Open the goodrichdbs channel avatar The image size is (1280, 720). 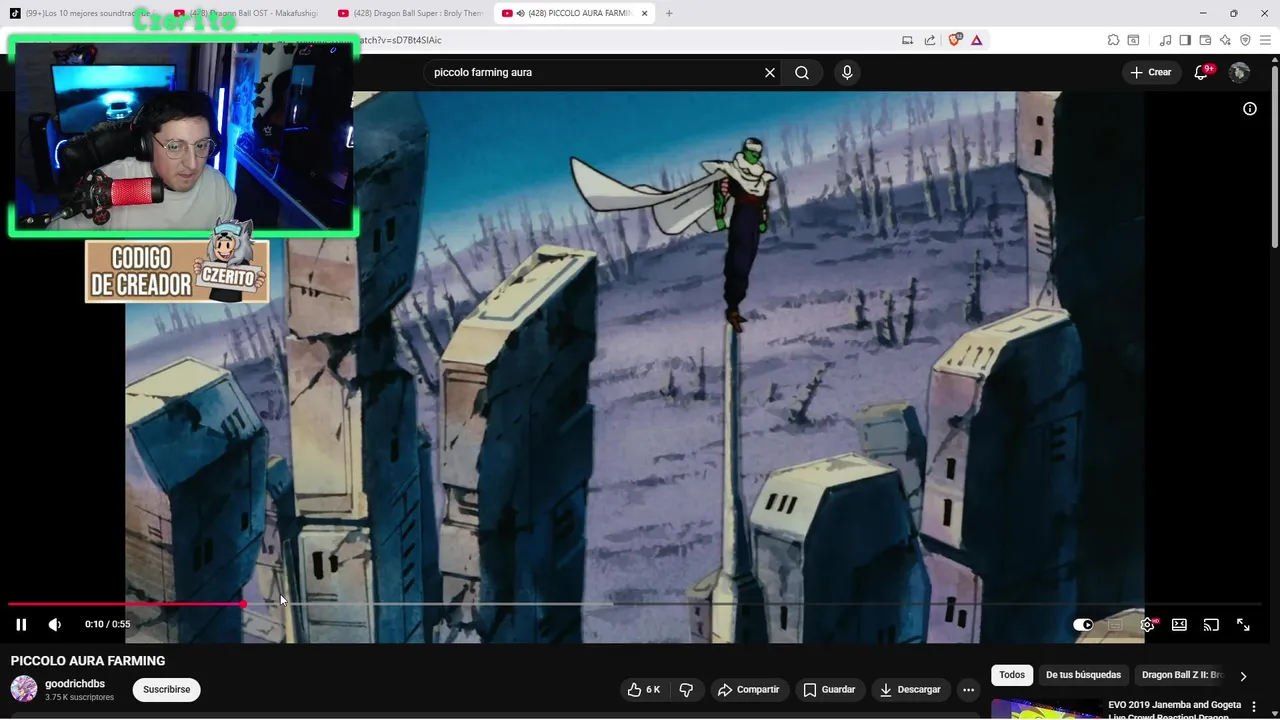tap(24, 689)
